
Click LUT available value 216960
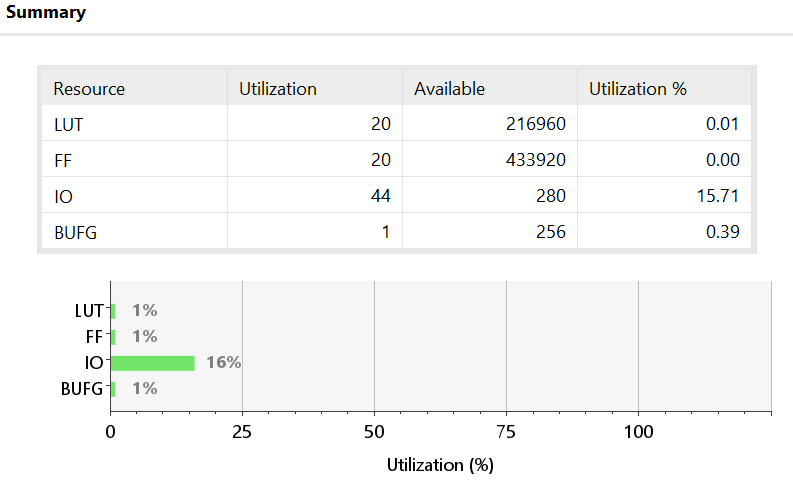point(536,124)
